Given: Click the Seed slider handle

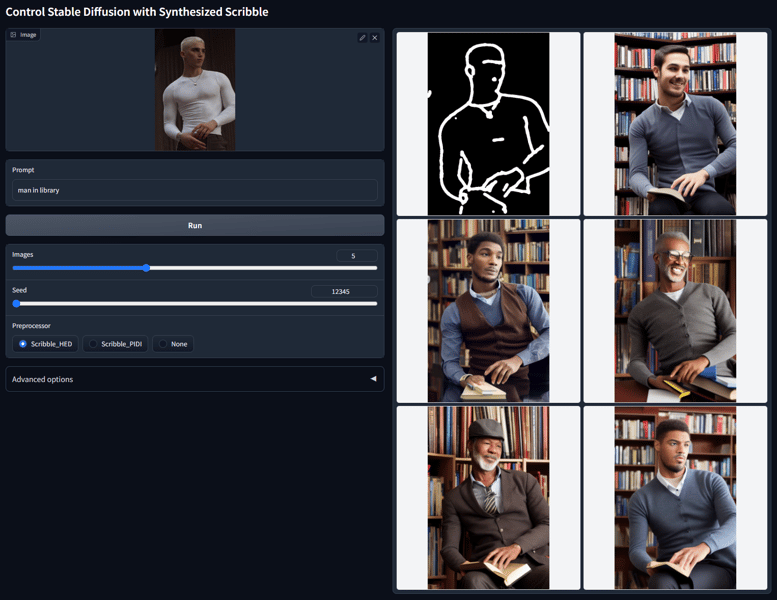Looking at the screenshot, I should pos(17,303).
